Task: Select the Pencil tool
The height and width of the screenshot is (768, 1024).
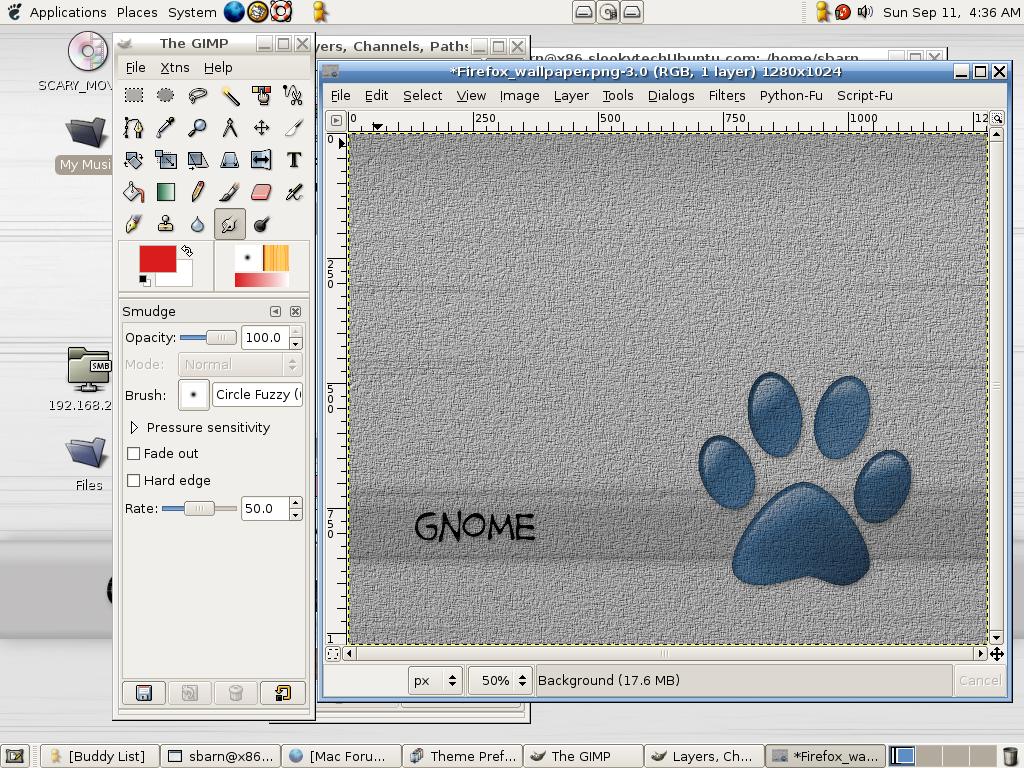Action: pos(197,192)
